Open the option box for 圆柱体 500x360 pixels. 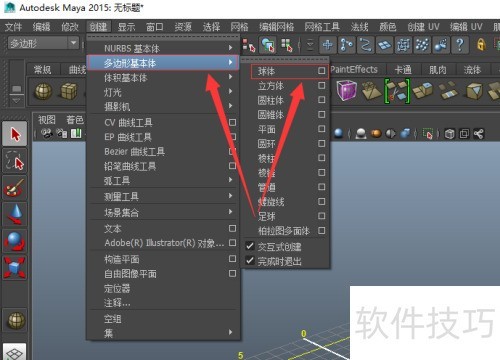click(x=321, y=100)
